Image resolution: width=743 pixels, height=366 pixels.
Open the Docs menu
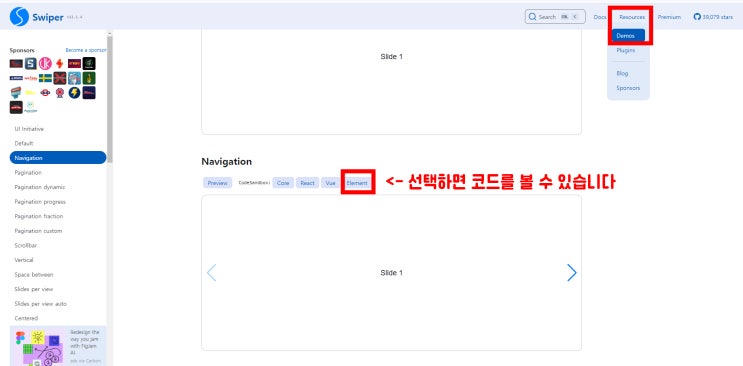point(600,17)
